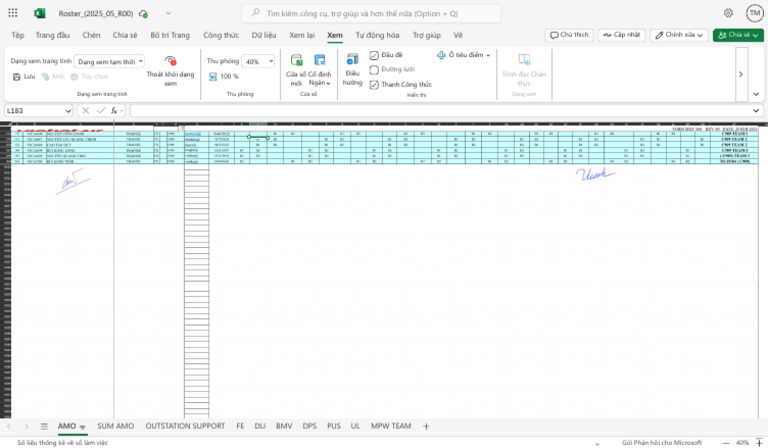
Task: Toggle the Đầu đề headings checkbox
Action: pyautogui.click(x=374, y=55)
